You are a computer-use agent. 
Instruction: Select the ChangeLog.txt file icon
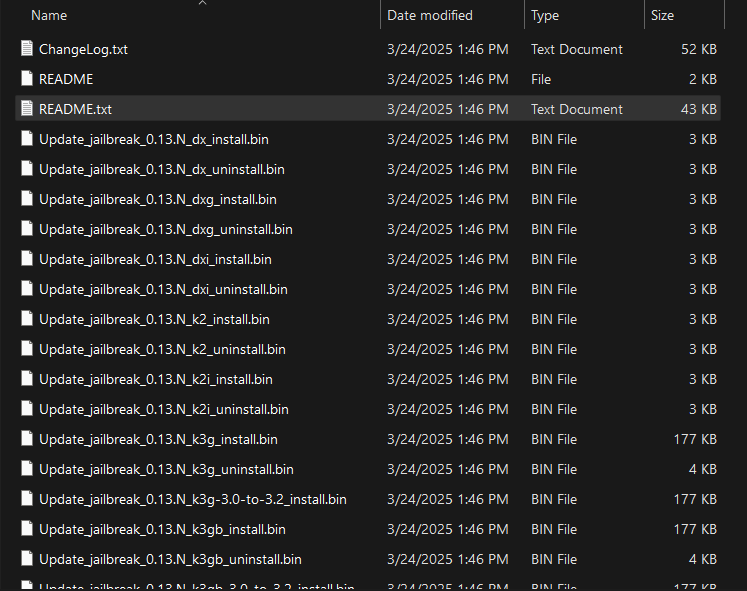point(27,49)
